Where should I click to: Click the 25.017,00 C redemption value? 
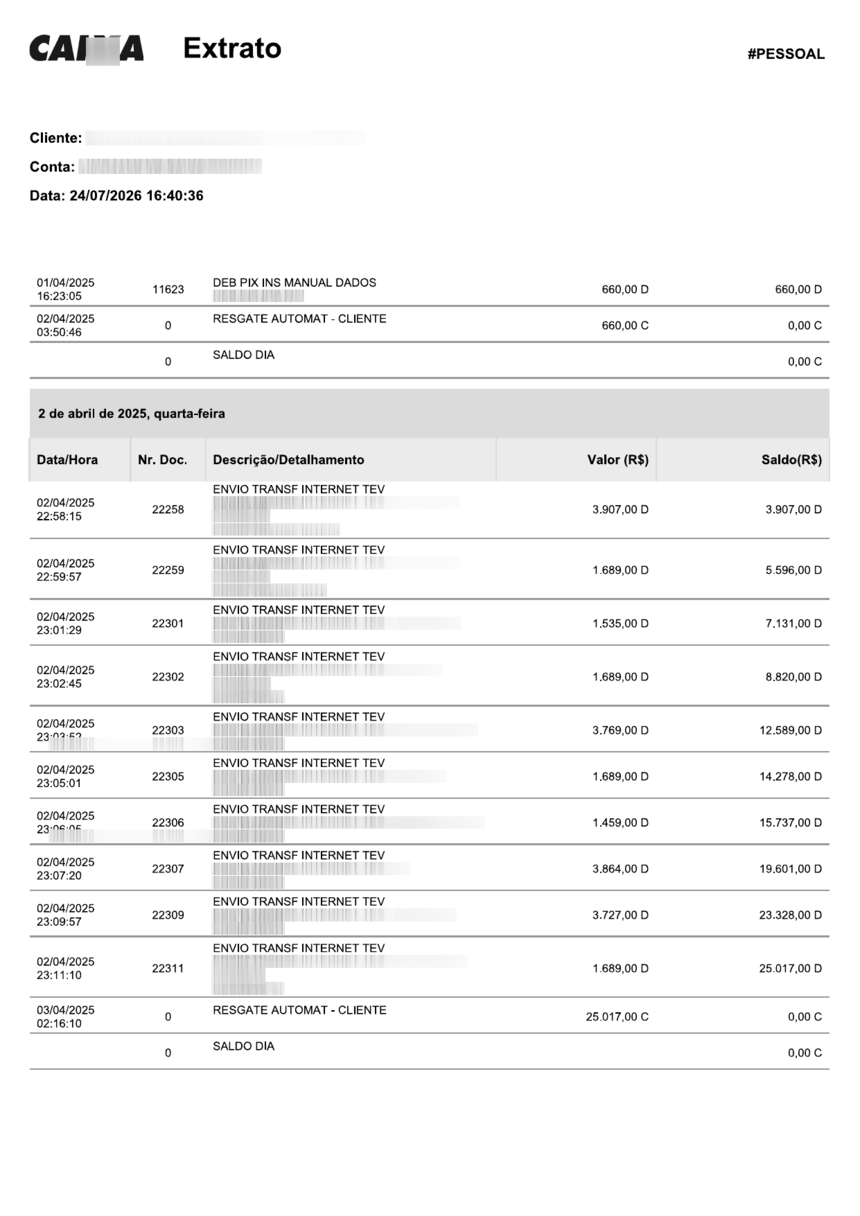tap(617, 1017)
